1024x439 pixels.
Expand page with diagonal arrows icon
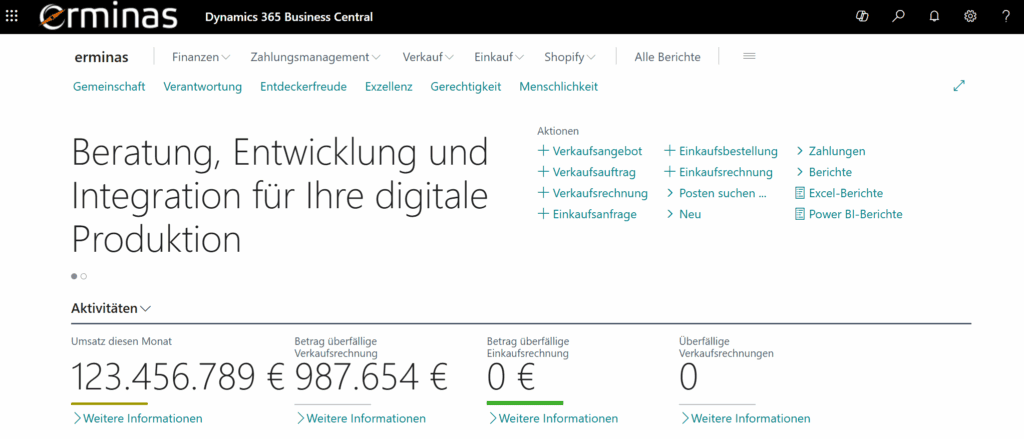(959, 86)
